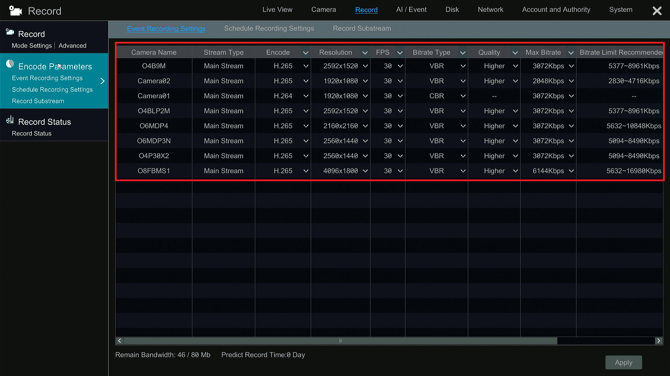Open the Quality dropdown for O6MDP4
The width and height of the screenshot is (670, 376).
(515, 126)
